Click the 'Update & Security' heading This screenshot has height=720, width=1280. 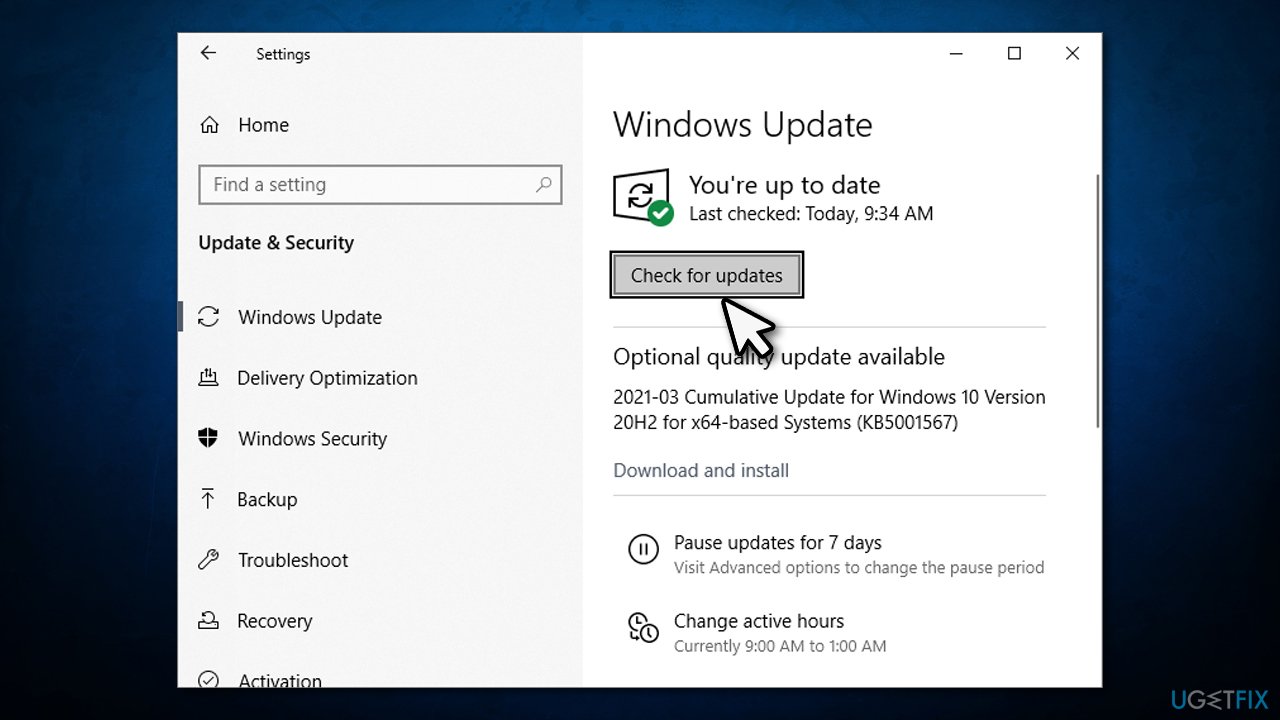pos(276,243)
